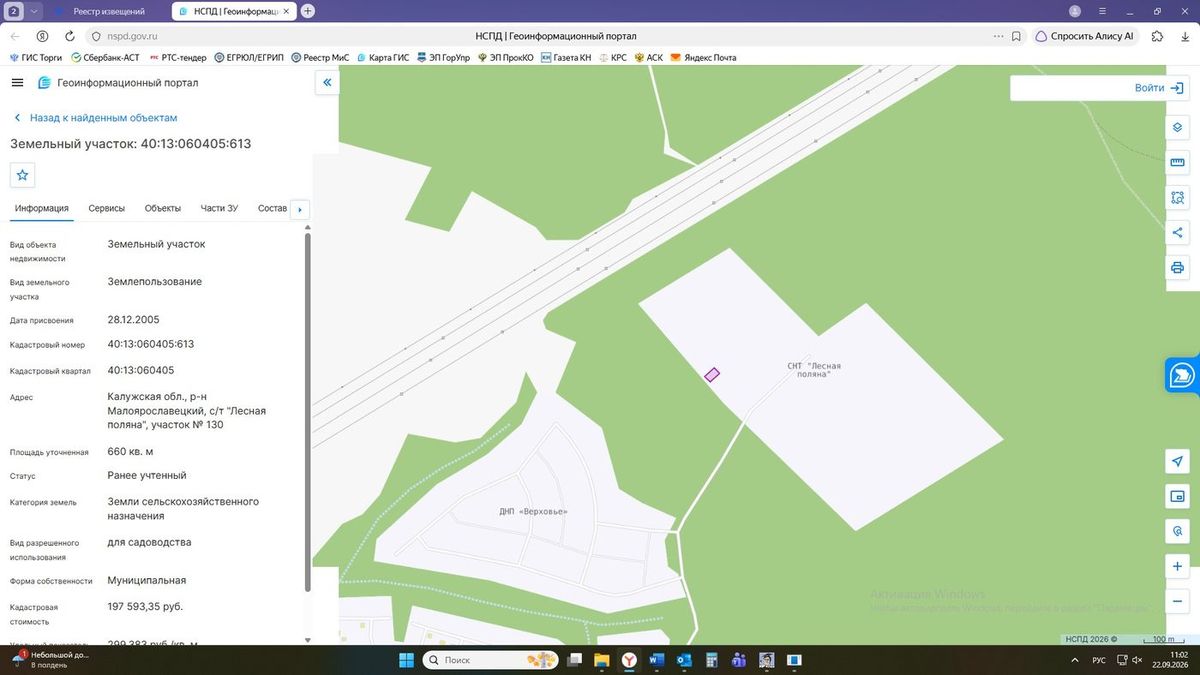Screen dimensions: 1200x675
Task: Add land plot to favorites
Action: pyautogui.click(x=23, y=175)
